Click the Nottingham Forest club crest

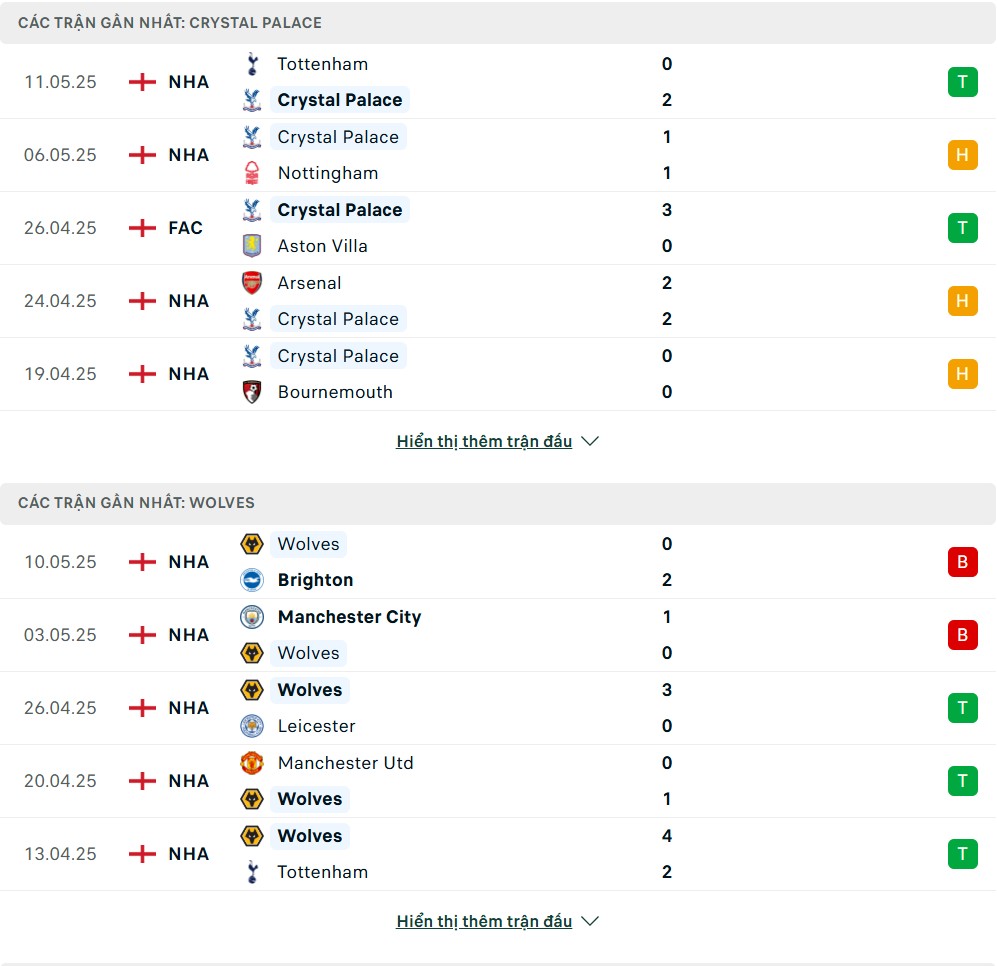(252, 173)
